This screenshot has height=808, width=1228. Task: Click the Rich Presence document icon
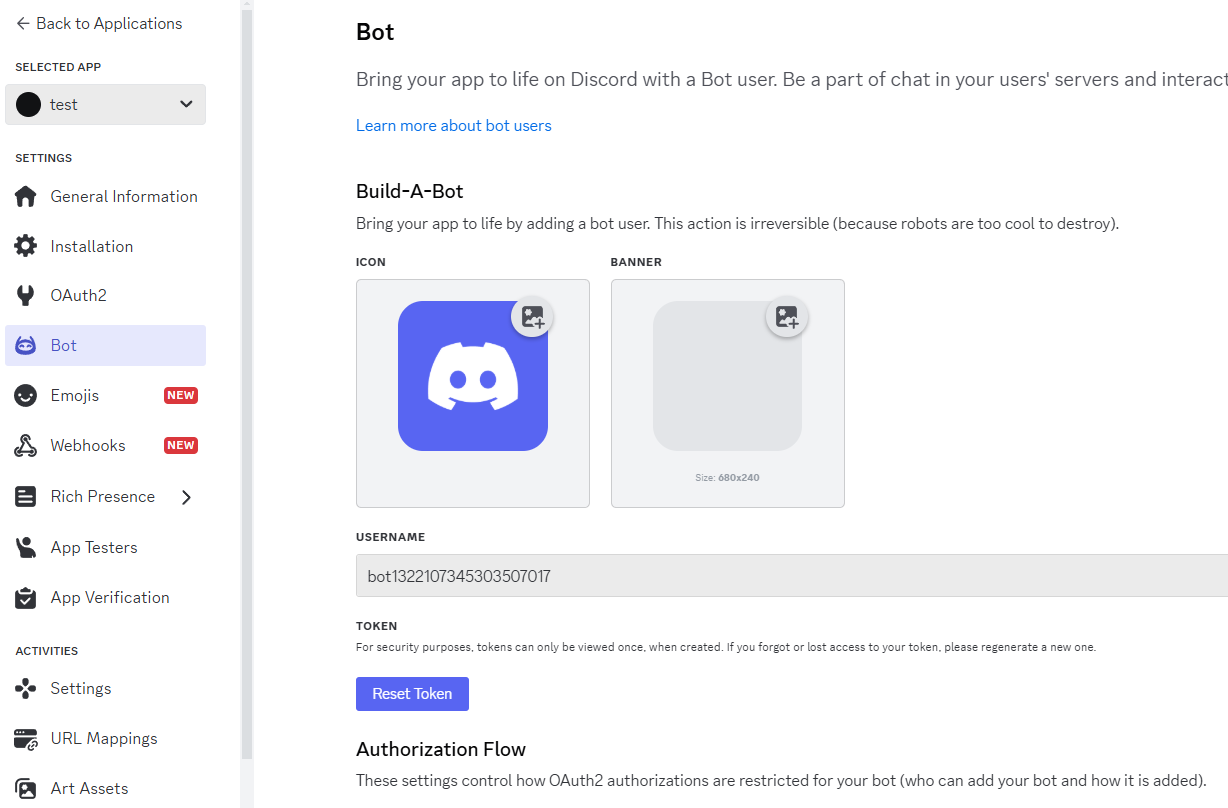point(26,497)
